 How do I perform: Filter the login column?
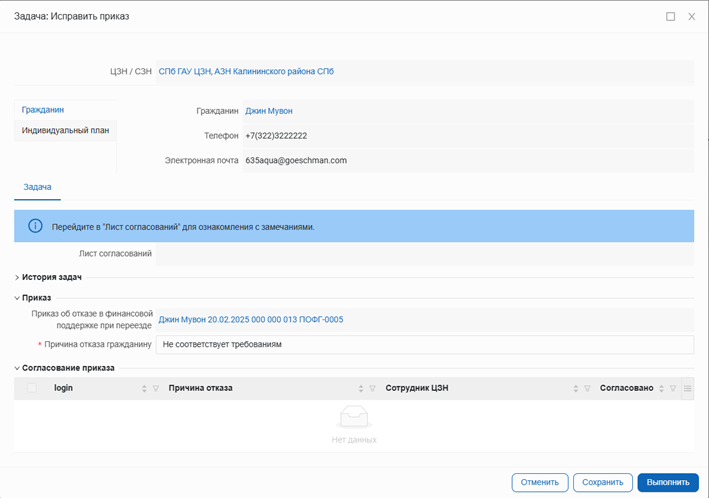[x=155, y=388]
